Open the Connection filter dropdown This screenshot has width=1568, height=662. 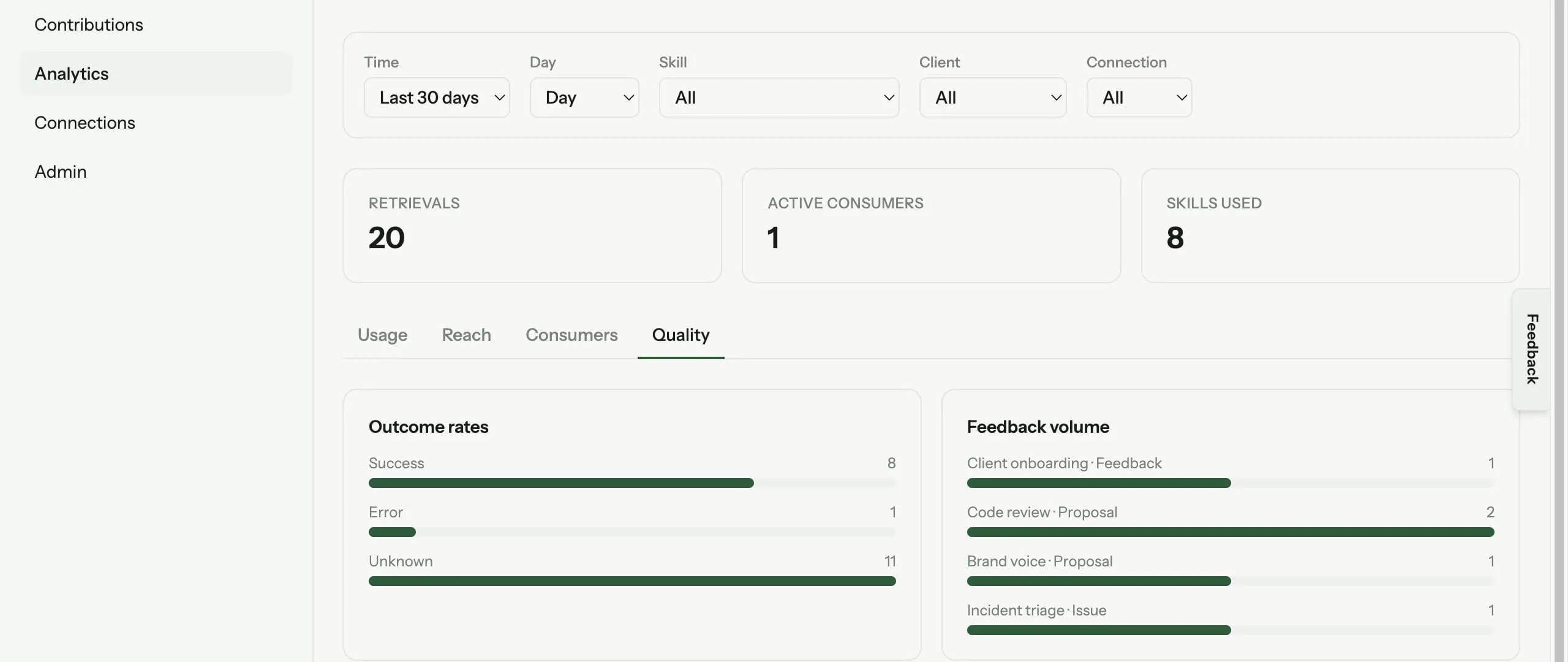click(x=1139, y=97)
